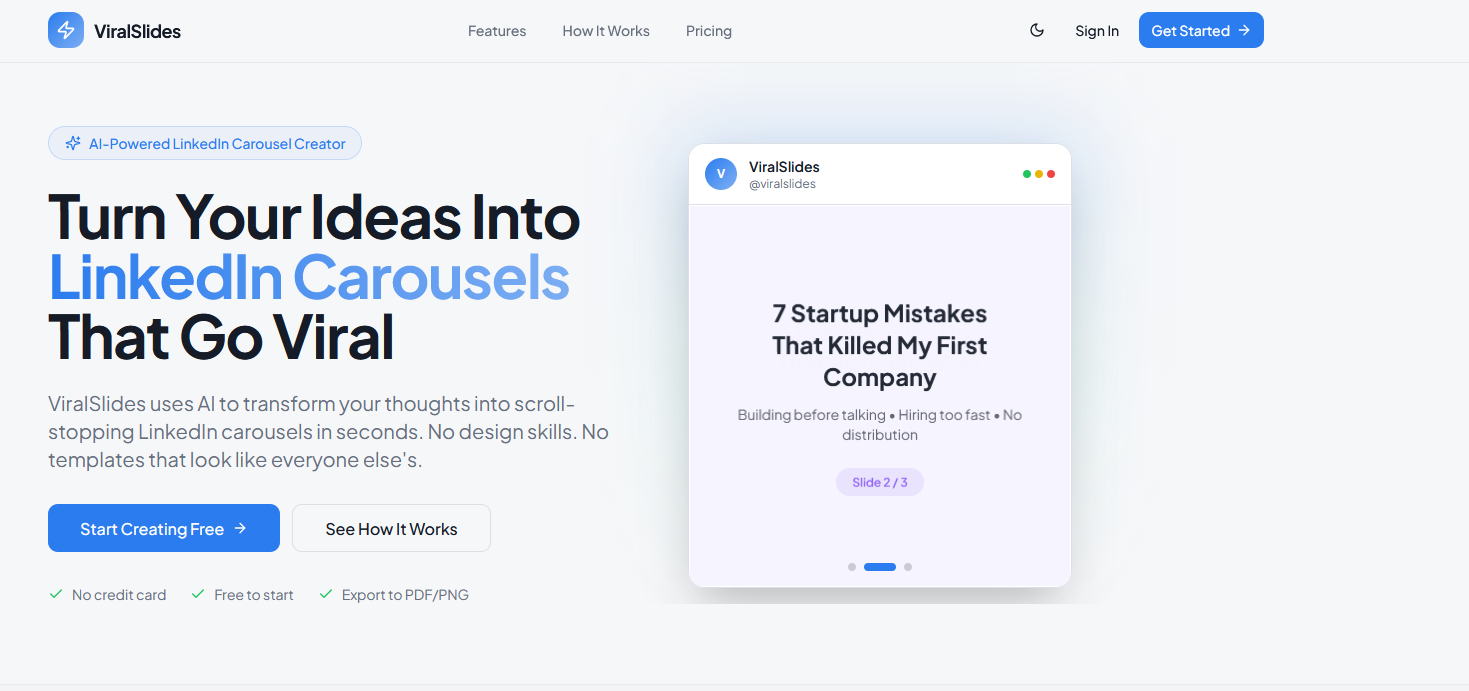Select the third carousel pagination dot
The height and width of the screenshot is (691, 1469).
tap(908, 567)
